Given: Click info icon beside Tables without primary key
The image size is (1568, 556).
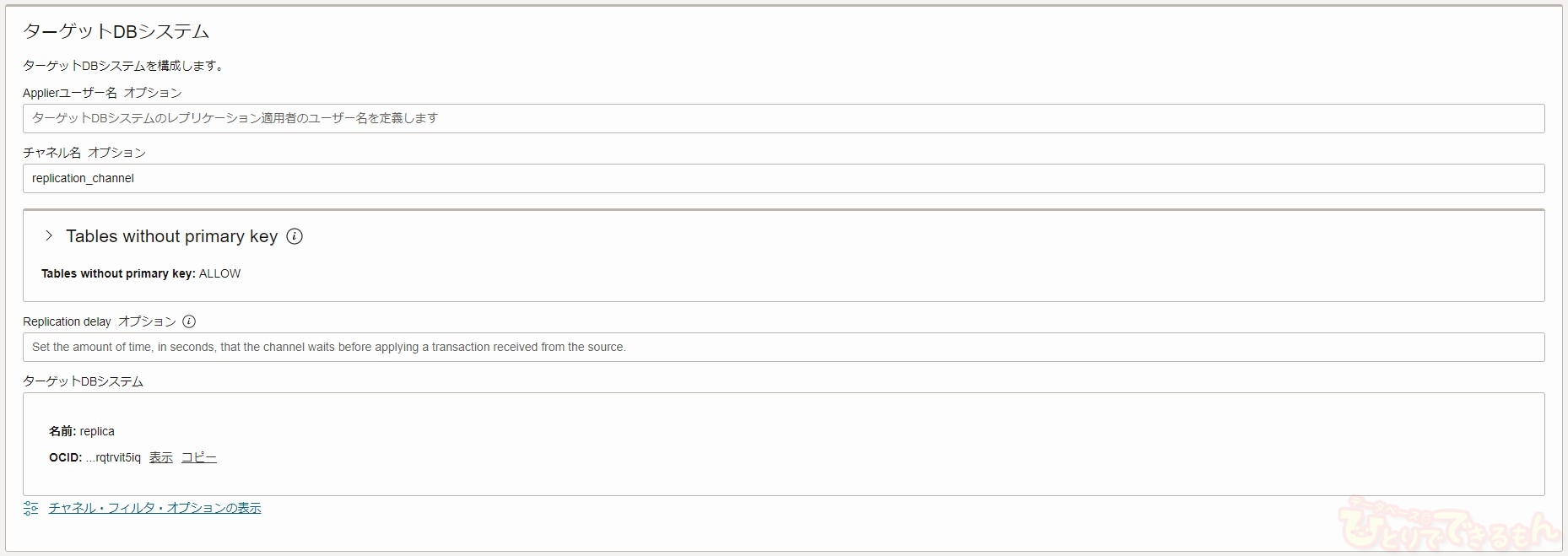Looking at the screenshot, I should [x=295, y=237].
